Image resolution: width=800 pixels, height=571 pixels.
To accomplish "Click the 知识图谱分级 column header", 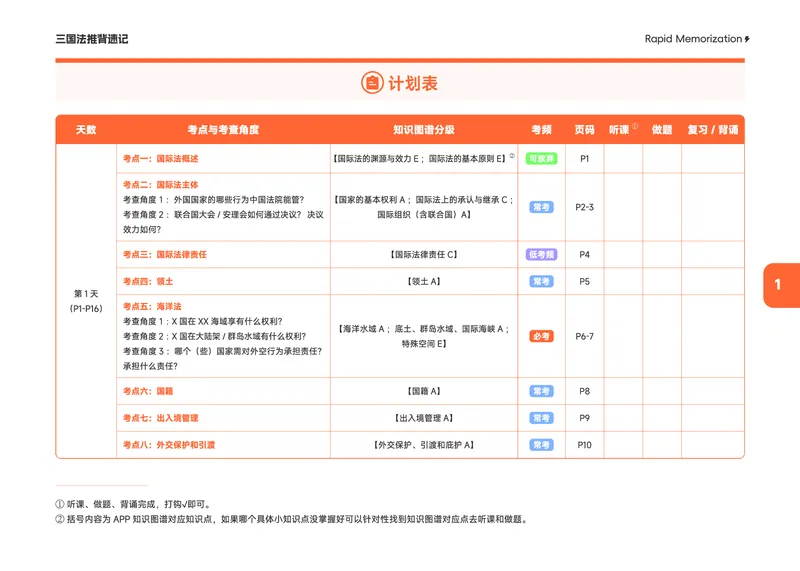I will pyautogui.click(x=424, y=130).
